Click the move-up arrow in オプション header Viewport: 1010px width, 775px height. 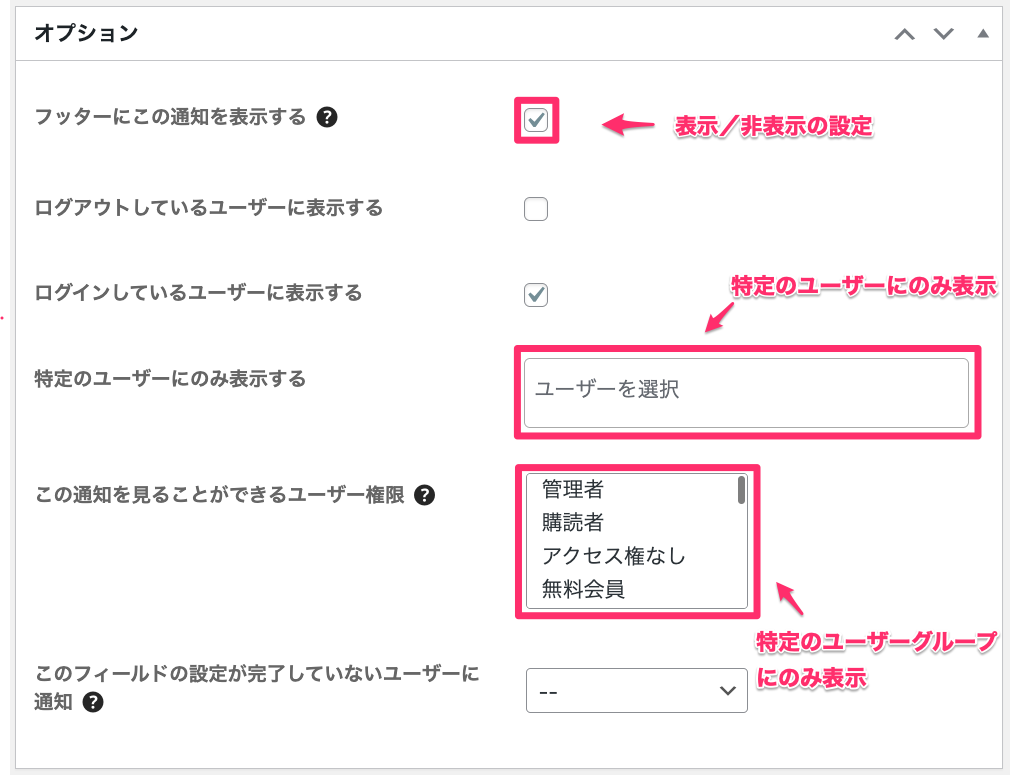coord(904,34)
